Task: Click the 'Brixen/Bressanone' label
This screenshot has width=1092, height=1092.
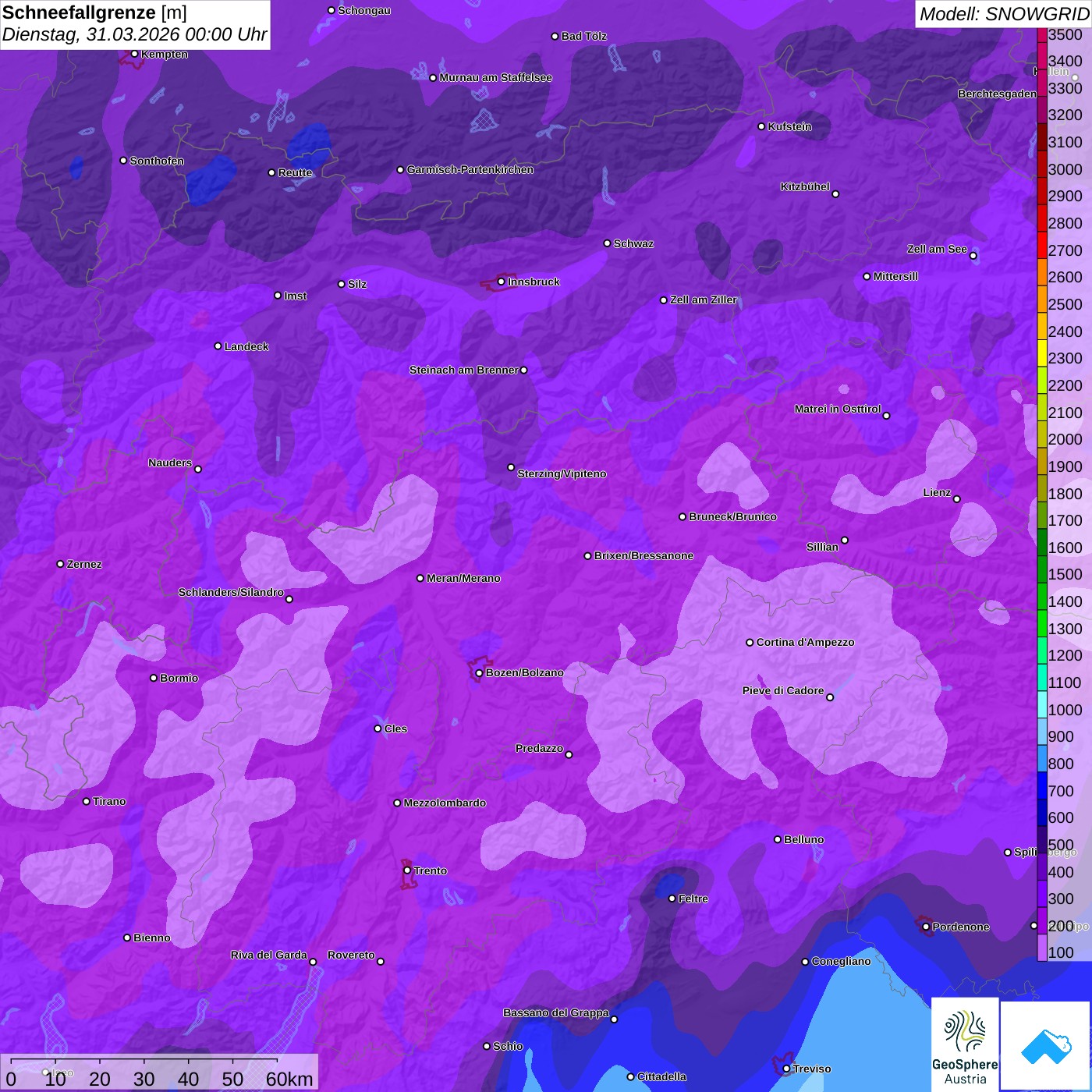Action: [x=643, y=555]
